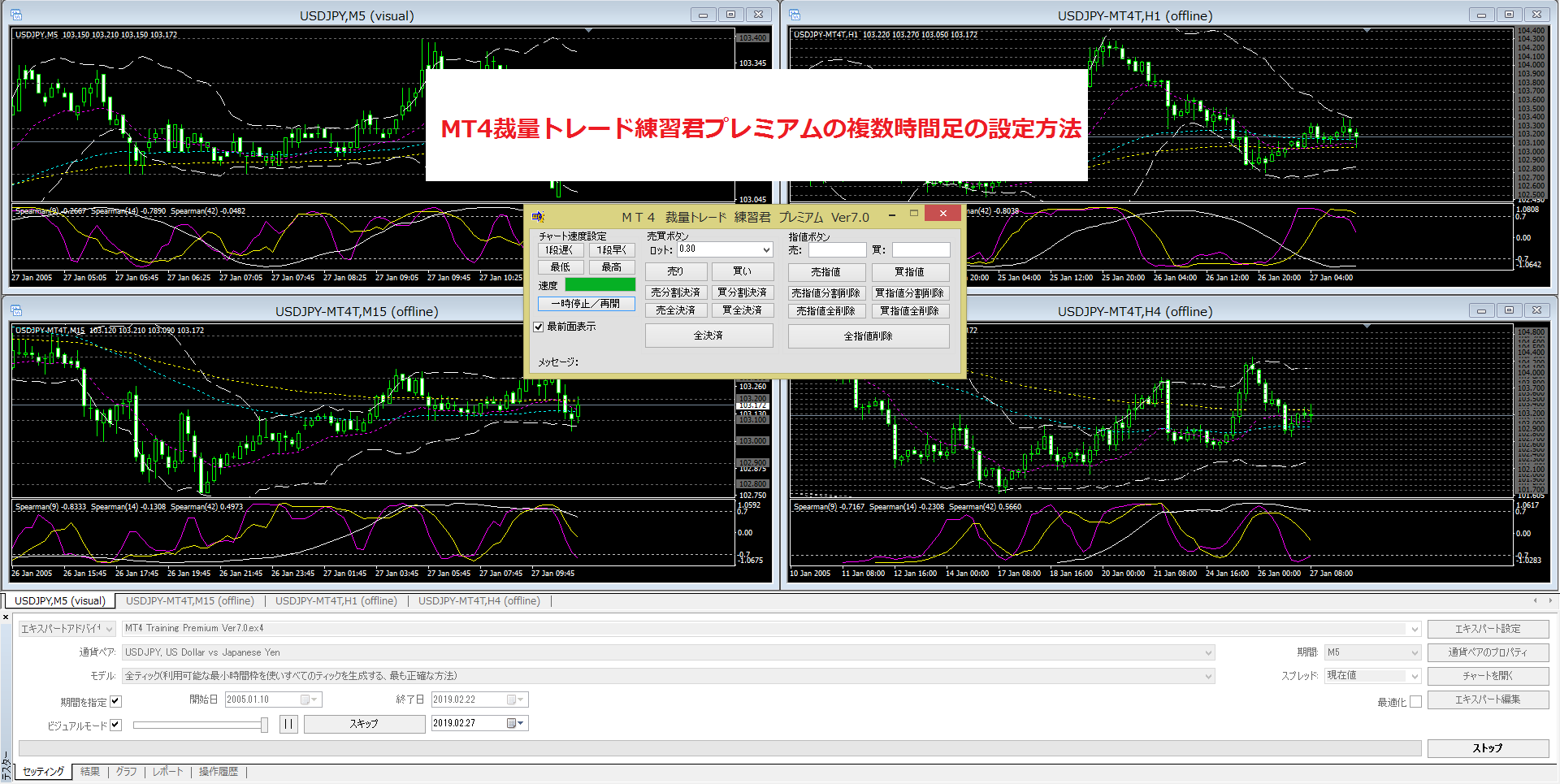Click the 全指値削除 delete all orders button
Image resolution: width=1560 pixels, height=784 pixels.
pyautogui.click(x=869, y=336)
